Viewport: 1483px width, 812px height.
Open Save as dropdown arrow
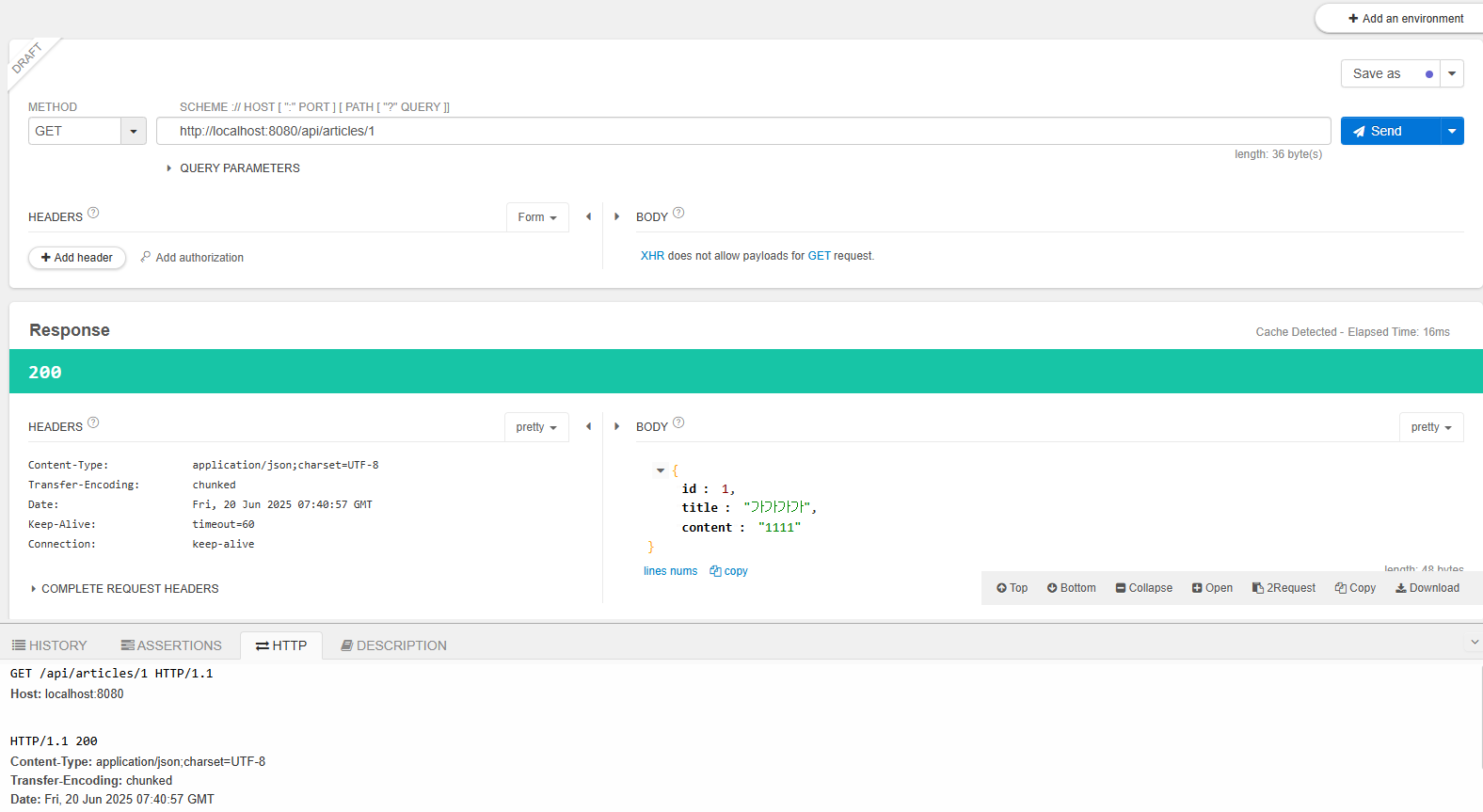coord(1452,73)
